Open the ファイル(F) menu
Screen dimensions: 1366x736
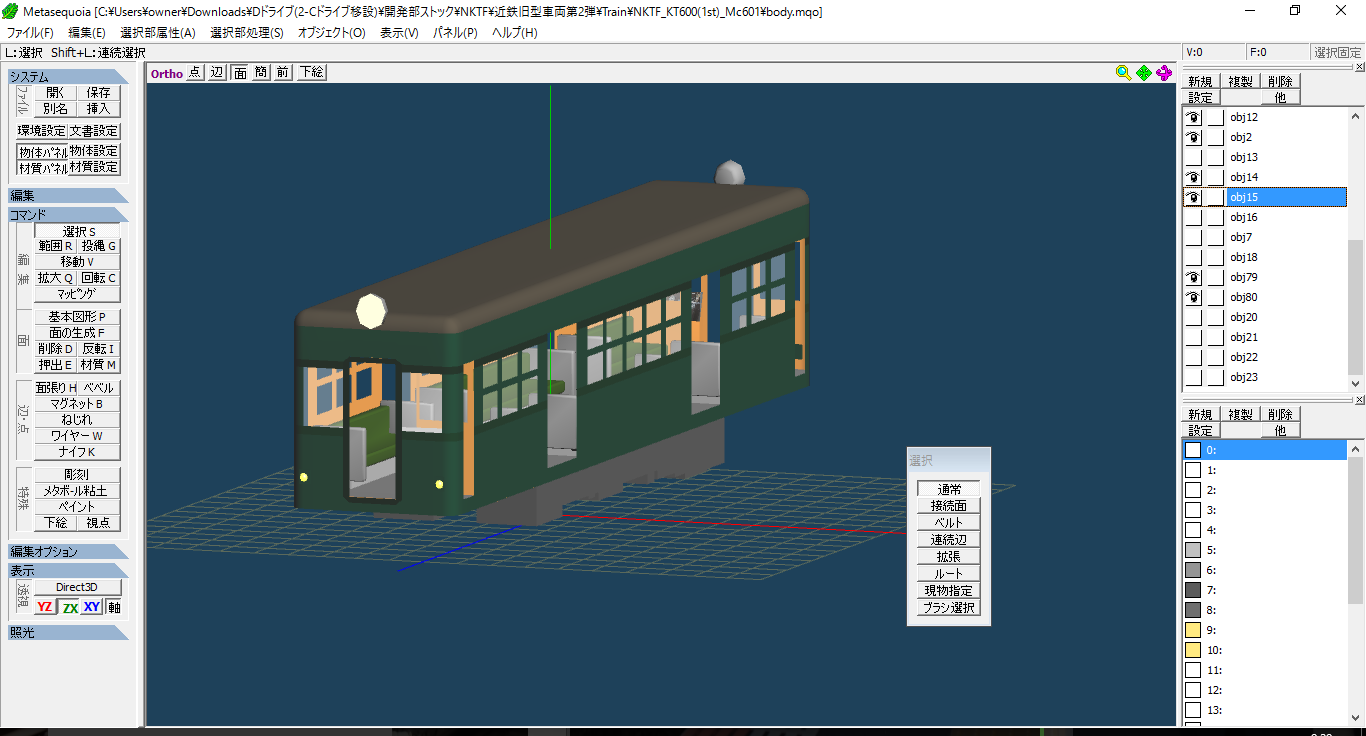pyautogui.click(x=30, y=33)
